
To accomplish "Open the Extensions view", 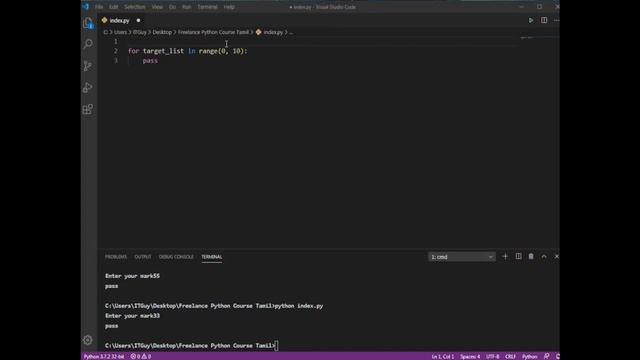I will tap(88, 109).
